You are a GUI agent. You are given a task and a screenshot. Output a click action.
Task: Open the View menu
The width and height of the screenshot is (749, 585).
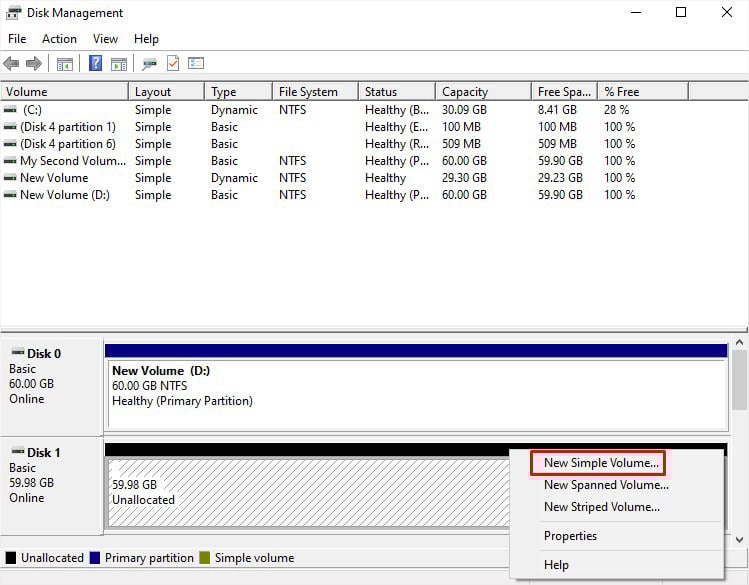[x=105, y=39]
